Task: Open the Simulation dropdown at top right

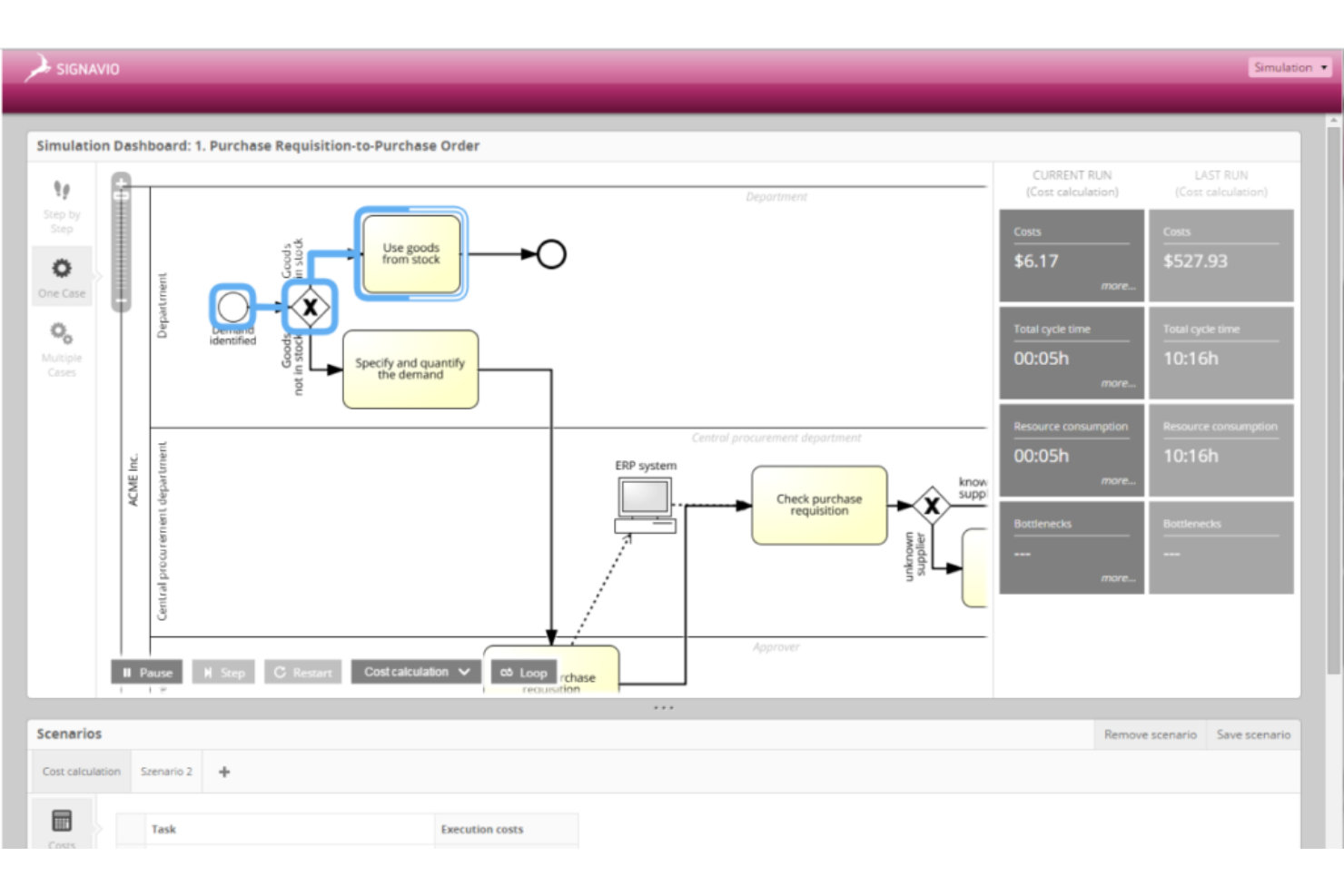Action: point(1289,67)
